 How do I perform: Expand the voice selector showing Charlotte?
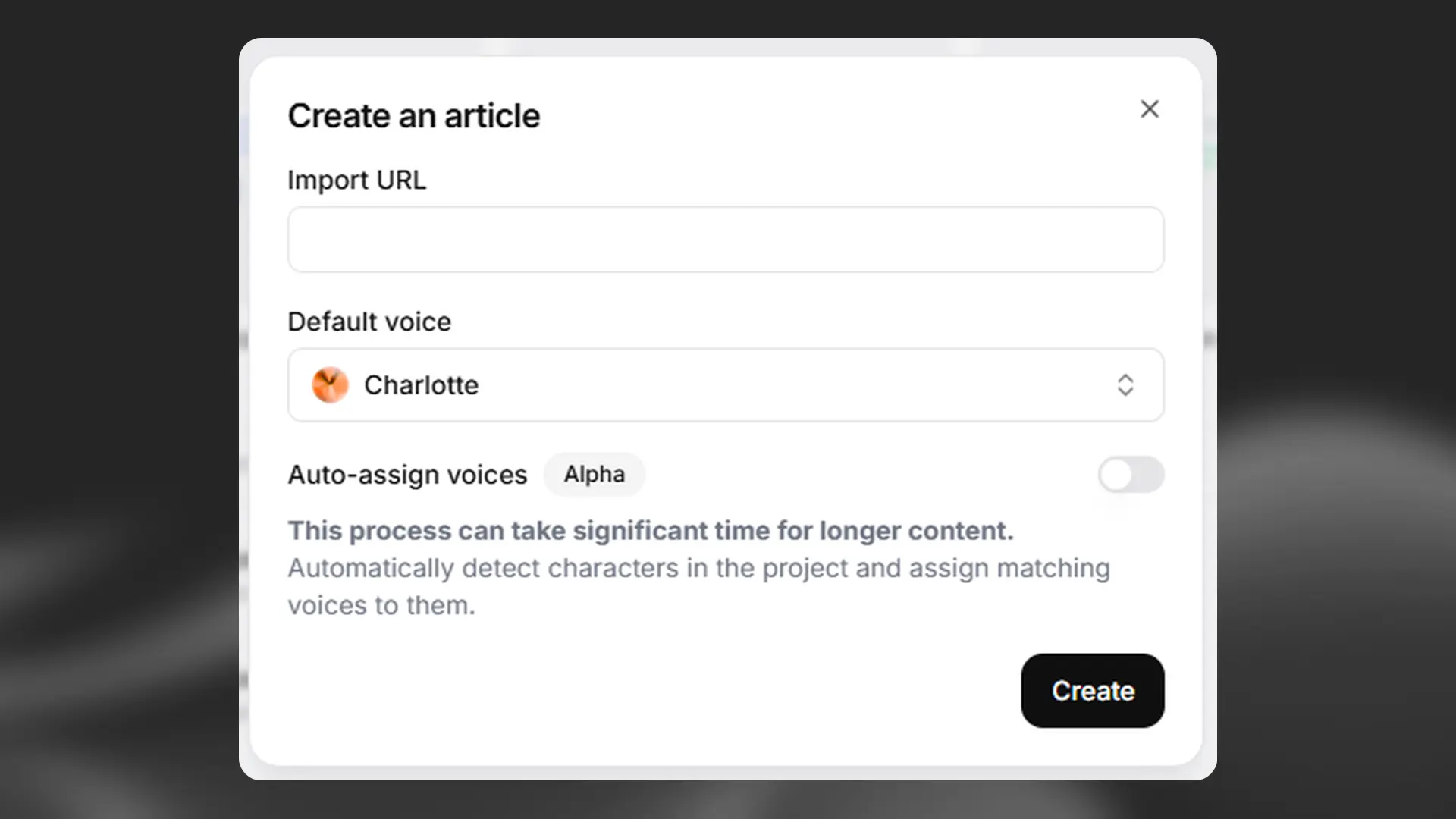pos(725,384)
